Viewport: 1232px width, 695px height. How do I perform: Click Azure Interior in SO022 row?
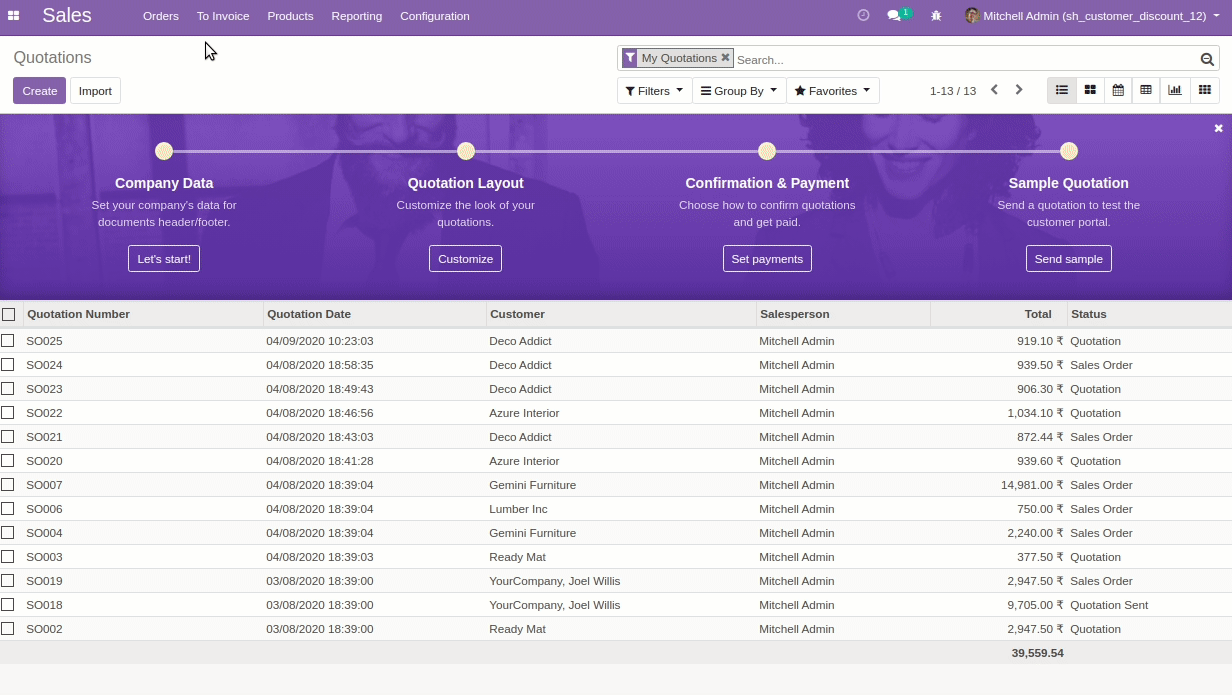click(x=524, y=413)
